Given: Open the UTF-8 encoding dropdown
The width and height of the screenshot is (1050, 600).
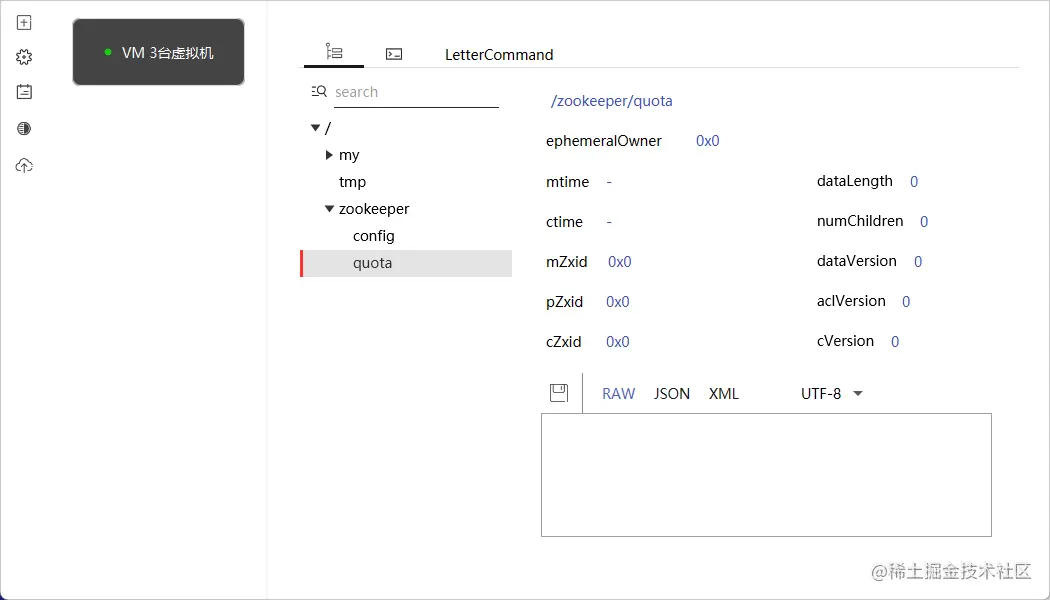Looking at the screenshot, I should click(x=832, y=394).
